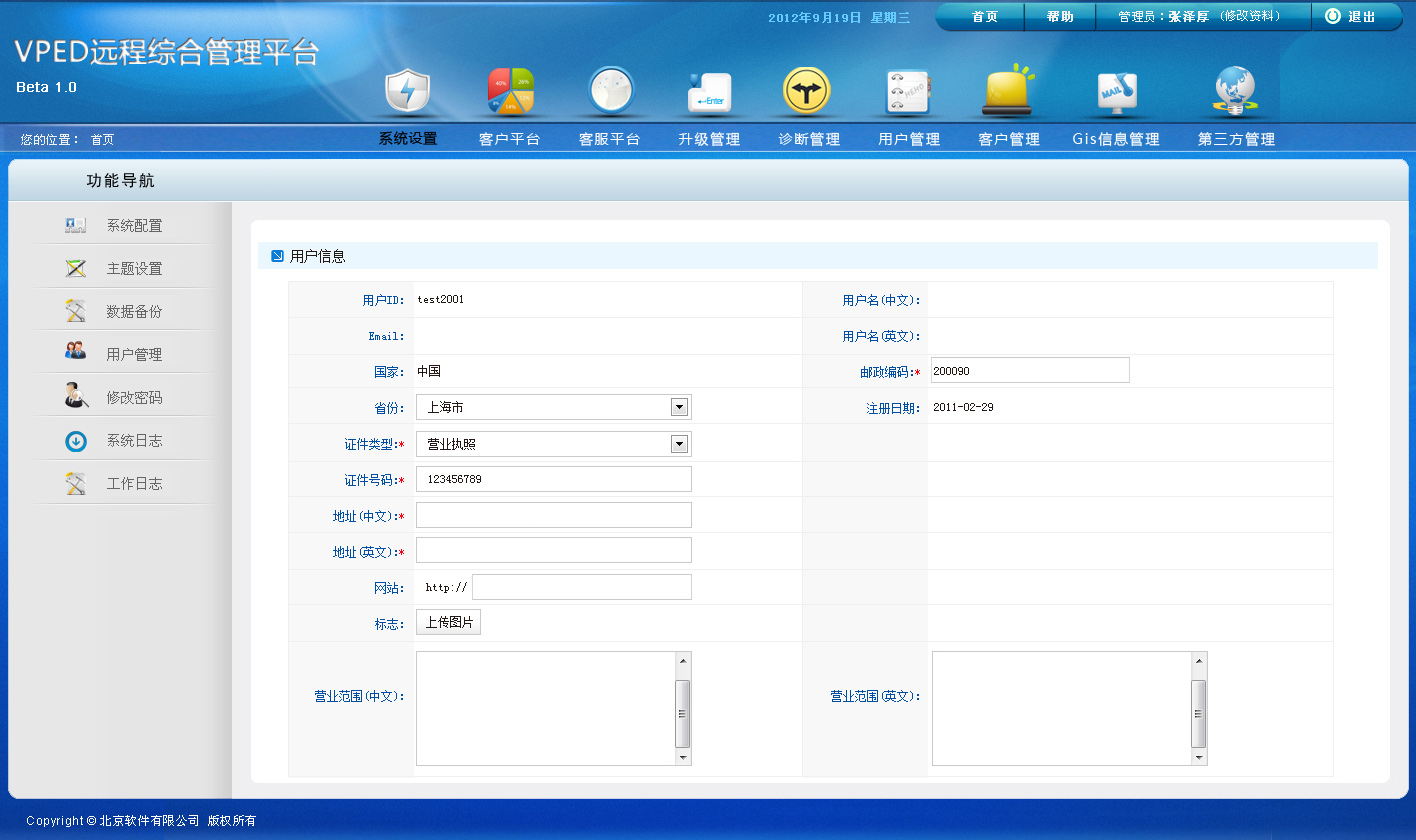Go to the 客服平台 menu tab
This screenshot has height=840, width=1416.
click(609, 139)
